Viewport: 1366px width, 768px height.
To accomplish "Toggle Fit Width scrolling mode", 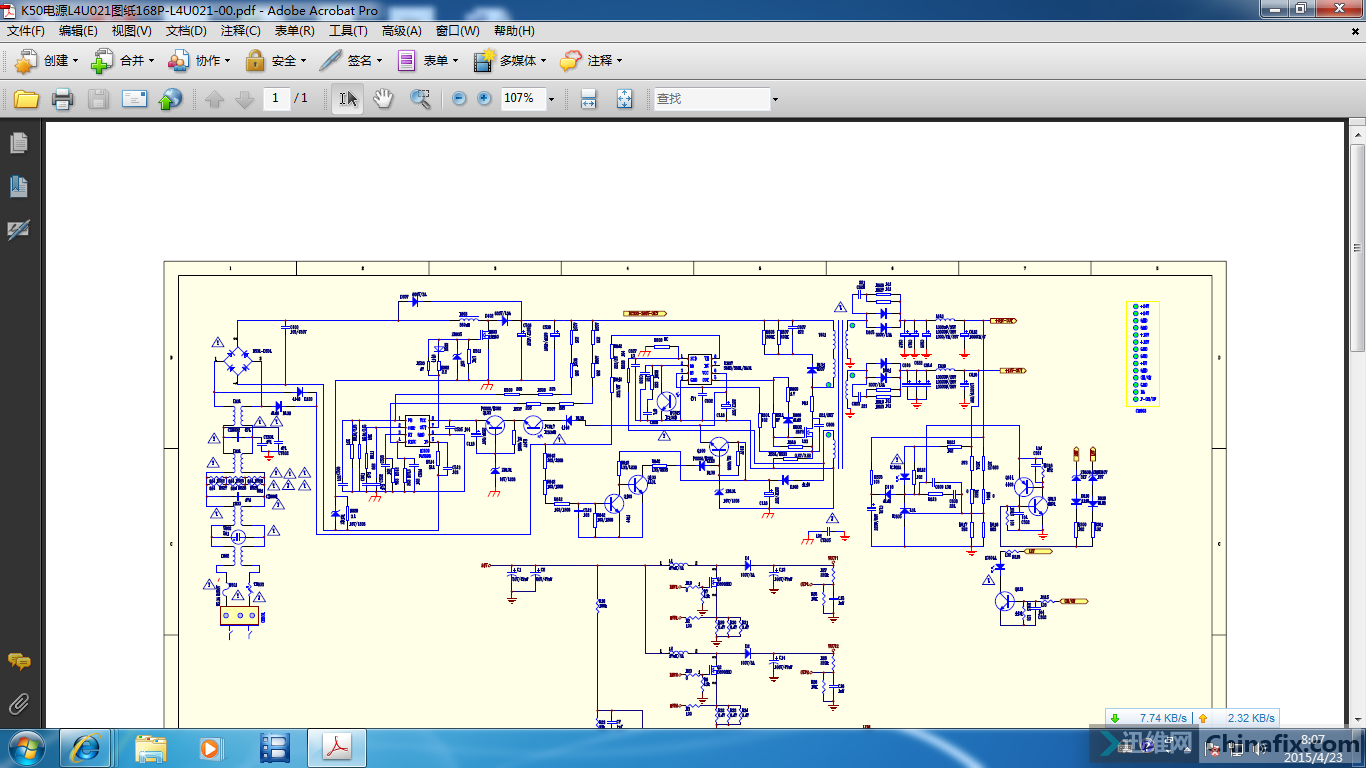I will tap(588, 99).
